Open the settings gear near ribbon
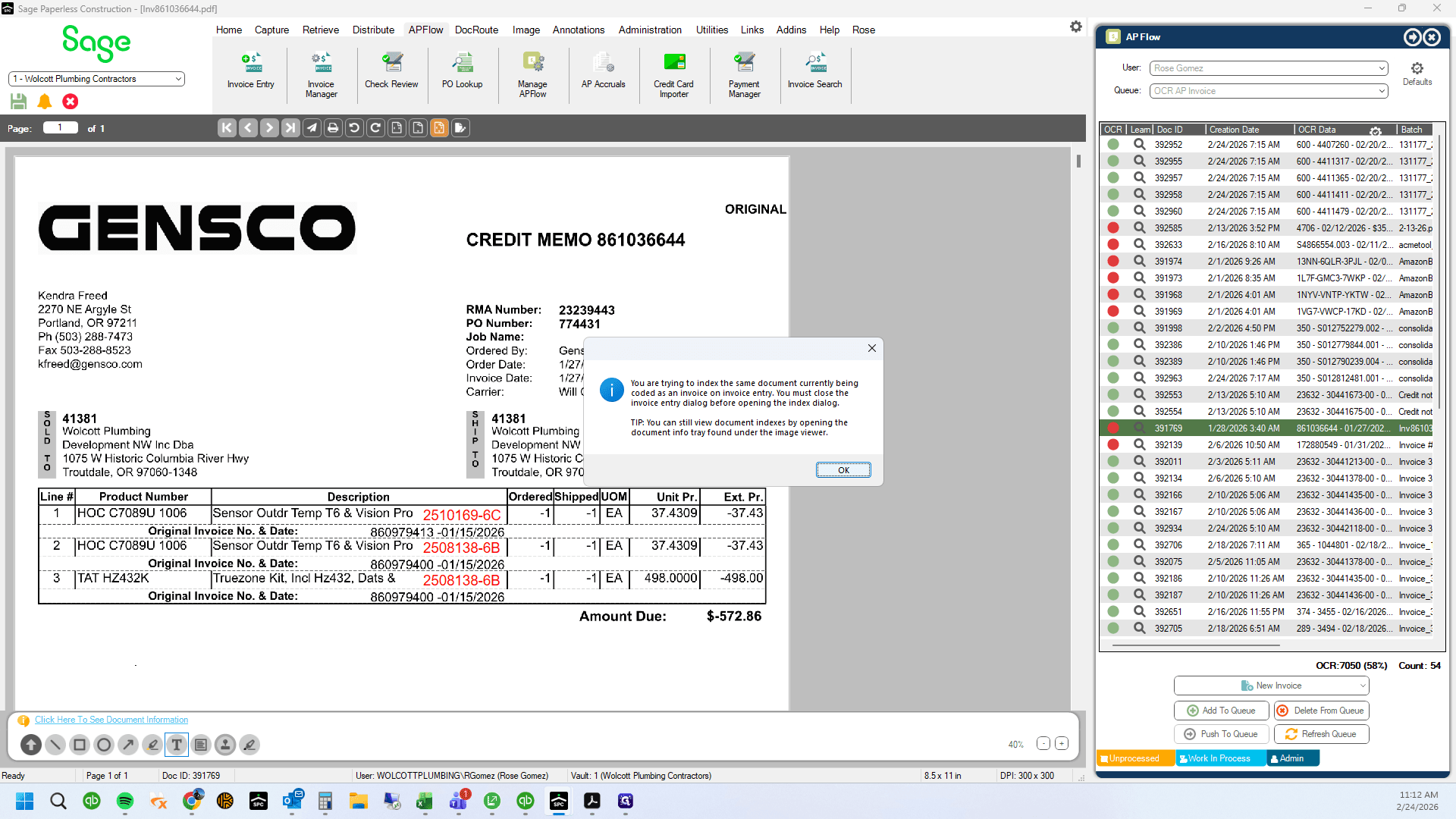The width and height of the screenshot is (1456, 819). tap(1076, 27)
